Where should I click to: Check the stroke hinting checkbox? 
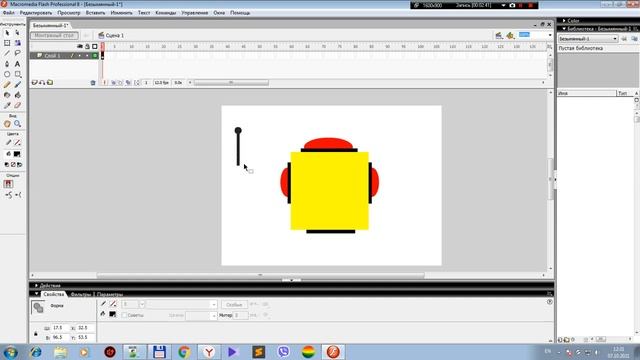[125, 315]
